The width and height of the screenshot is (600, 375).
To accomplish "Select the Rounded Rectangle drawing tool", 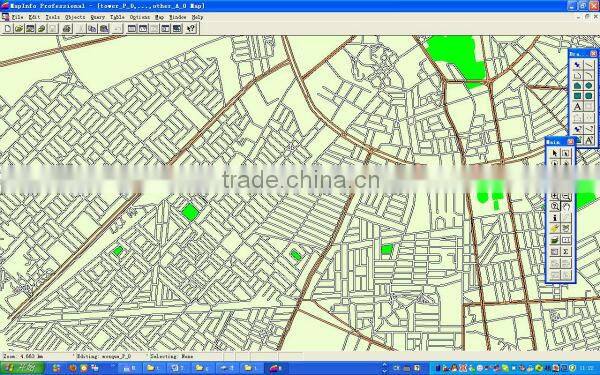I will click(x=589, y=96).
